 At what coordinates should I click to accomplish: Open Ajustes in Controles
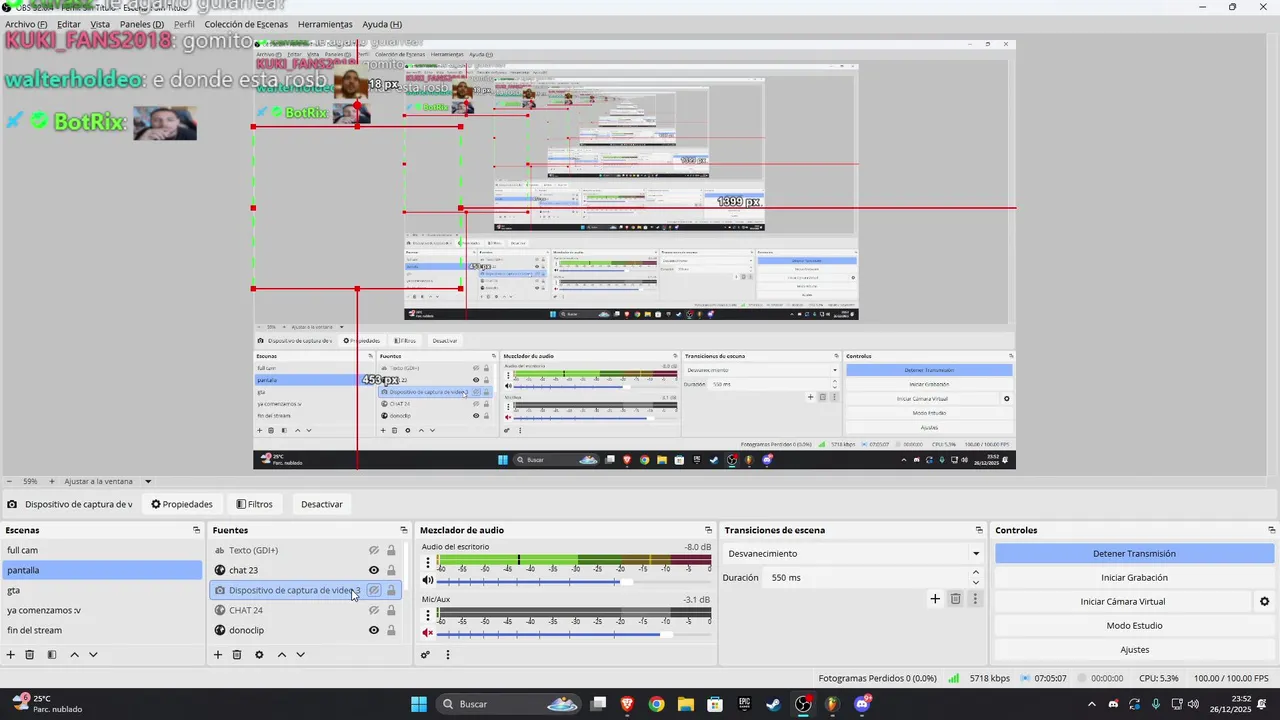pyautogui.click(x=1134, y=650)
